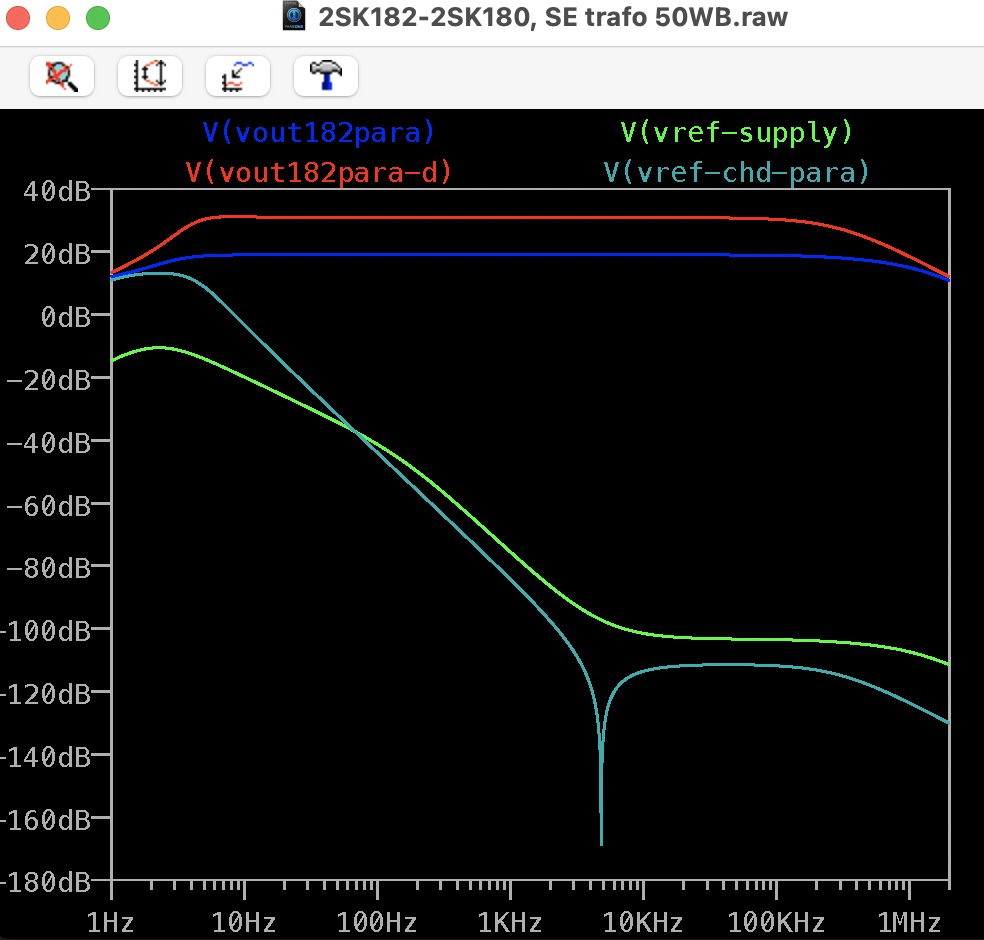Click the -40dB vertical axis label
This screenshot has height=940, width=984.
49,443
